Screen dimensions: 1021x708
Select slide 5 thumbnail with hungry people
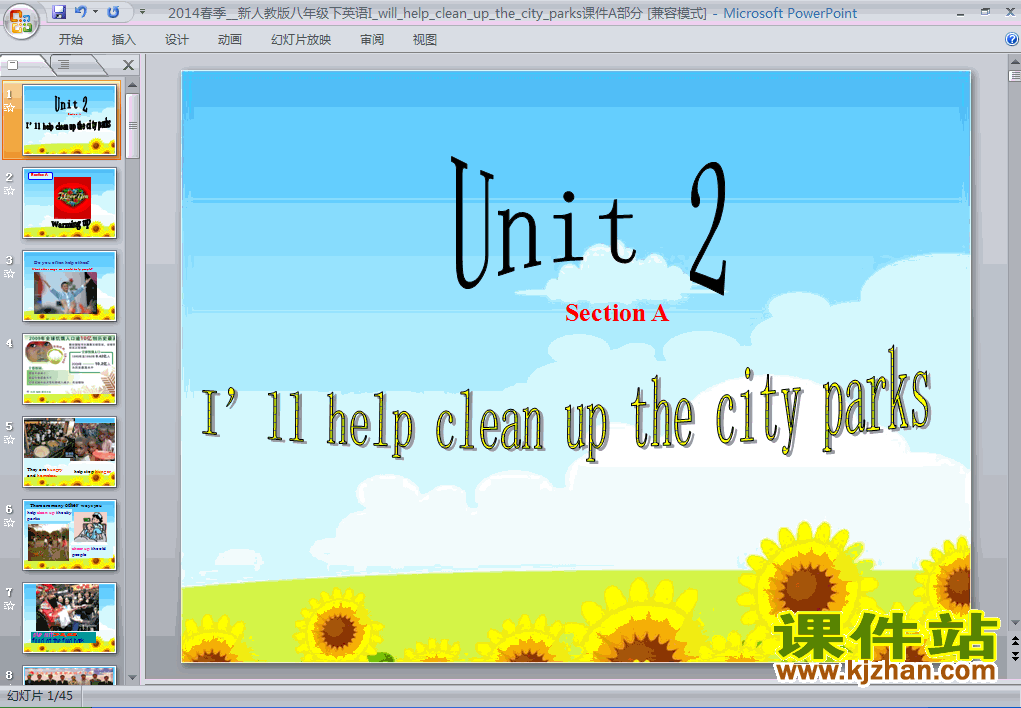pyautogui.click(x=70, y=452)
